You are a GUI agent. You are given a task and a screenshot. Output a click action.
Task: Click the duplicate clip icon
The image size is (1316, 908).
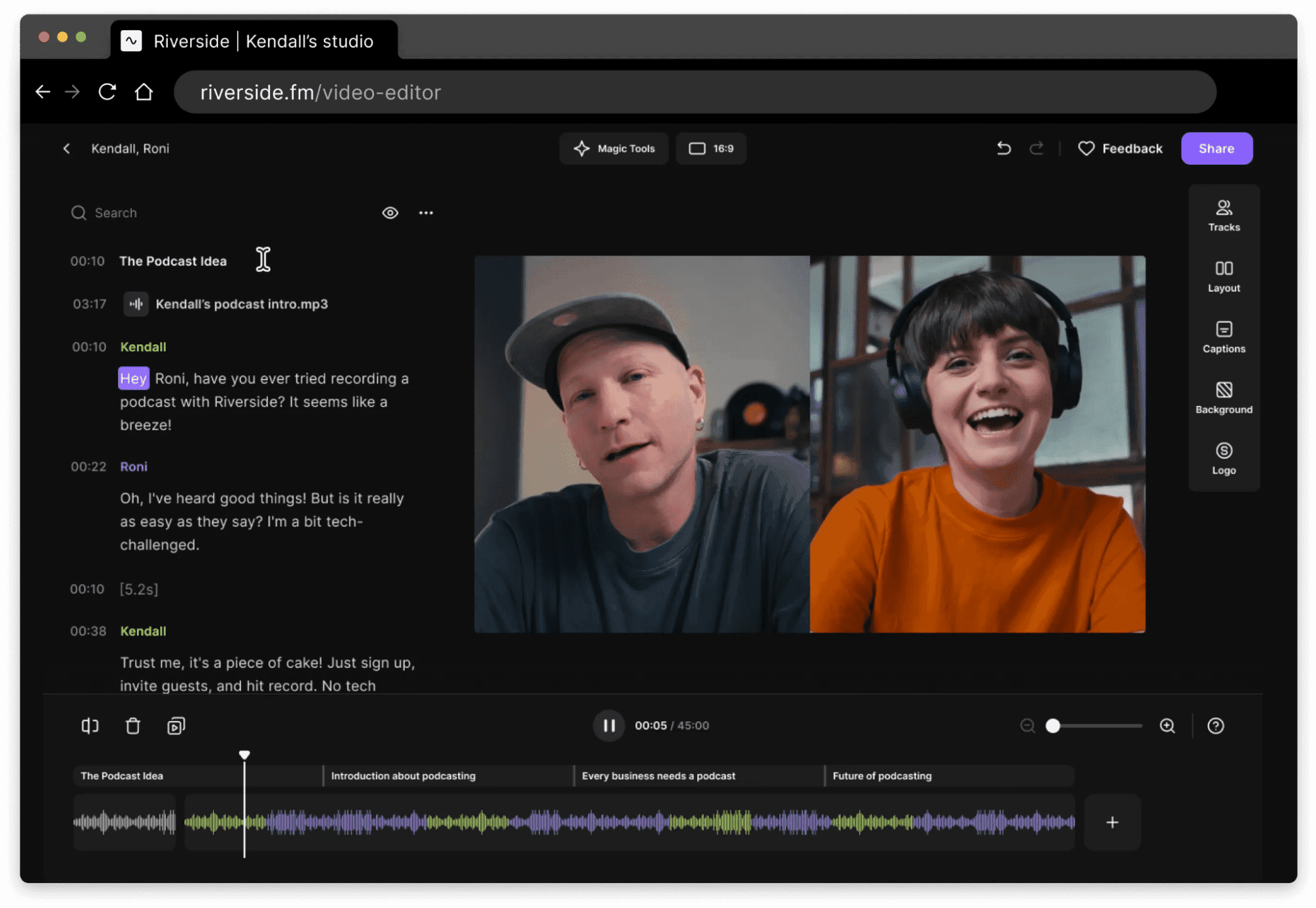click(x=176, y=725)
